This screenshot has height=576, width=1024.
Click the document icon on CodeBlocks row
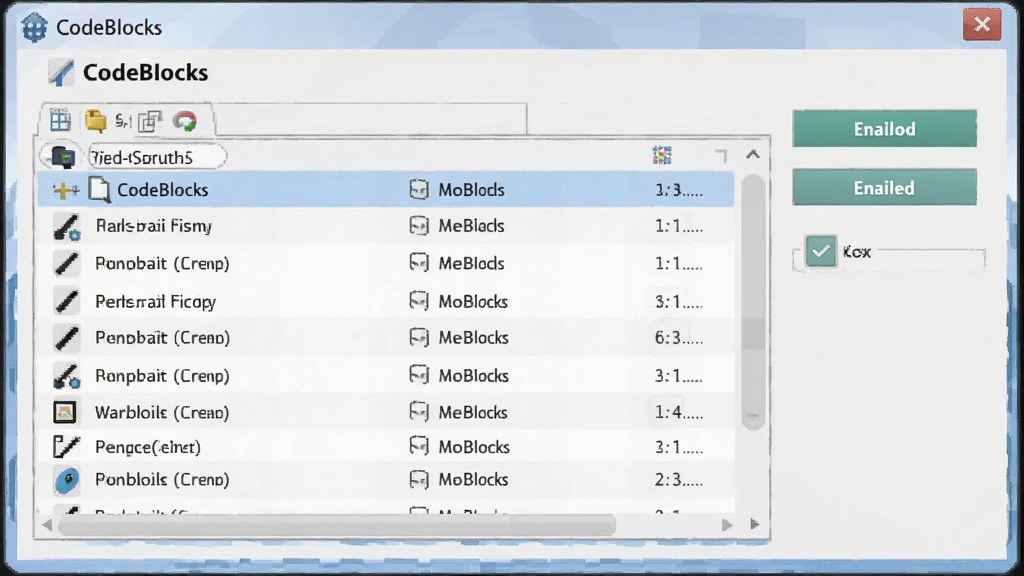click(99, 189)
